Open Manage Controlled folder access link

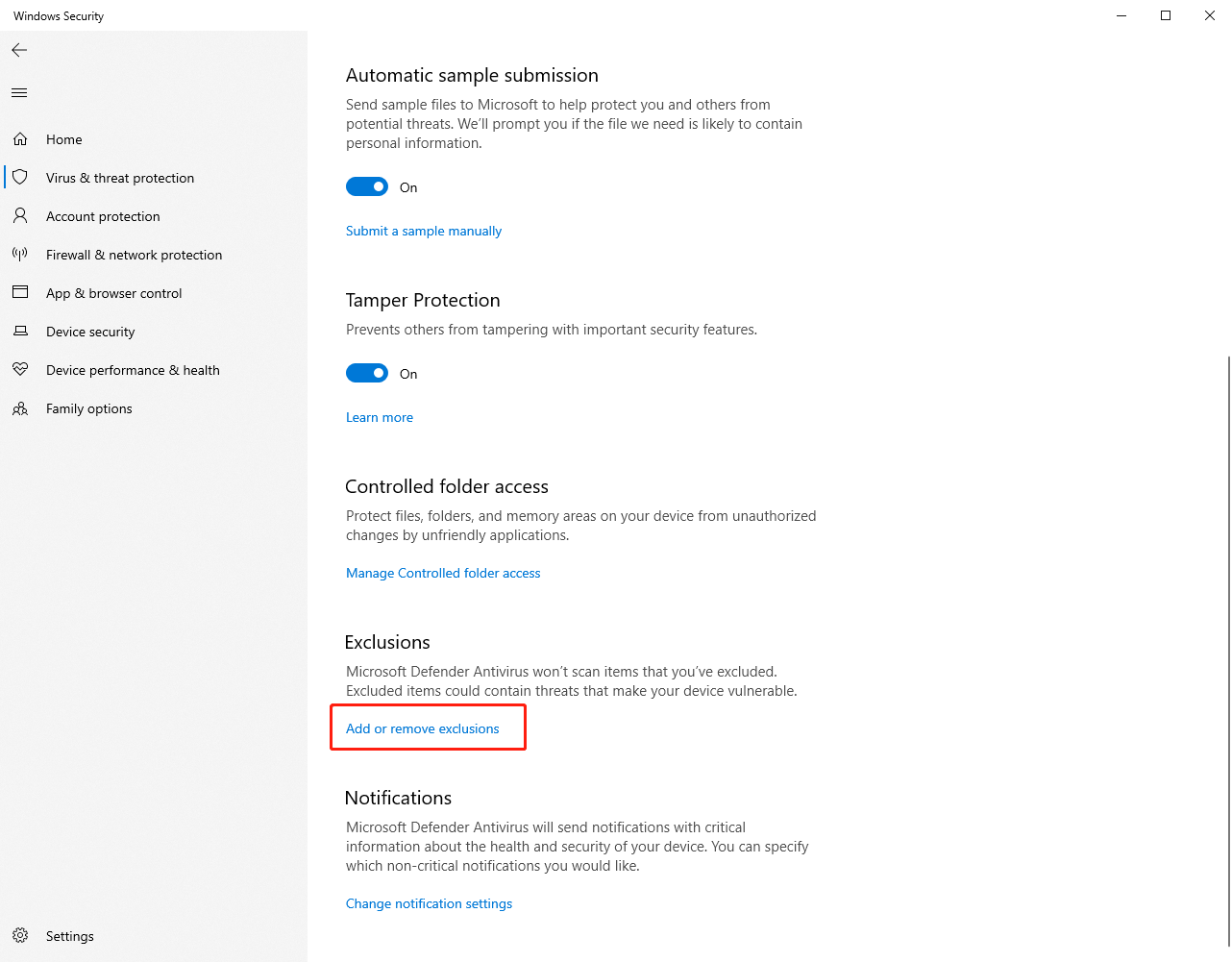pyautogui.click(x=443, y=573)
